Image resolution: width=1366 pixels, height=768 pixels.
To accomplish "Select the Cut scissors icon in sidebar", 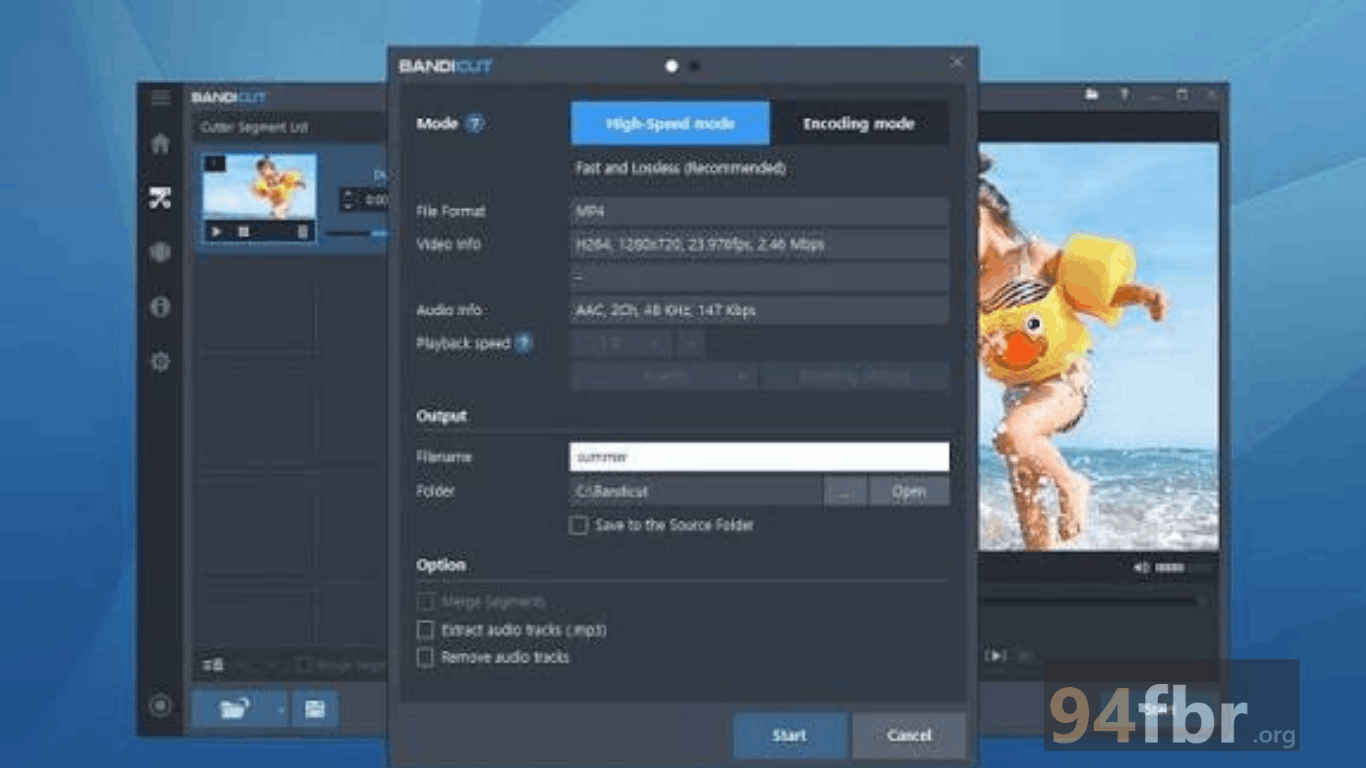I will click(160, 197).
